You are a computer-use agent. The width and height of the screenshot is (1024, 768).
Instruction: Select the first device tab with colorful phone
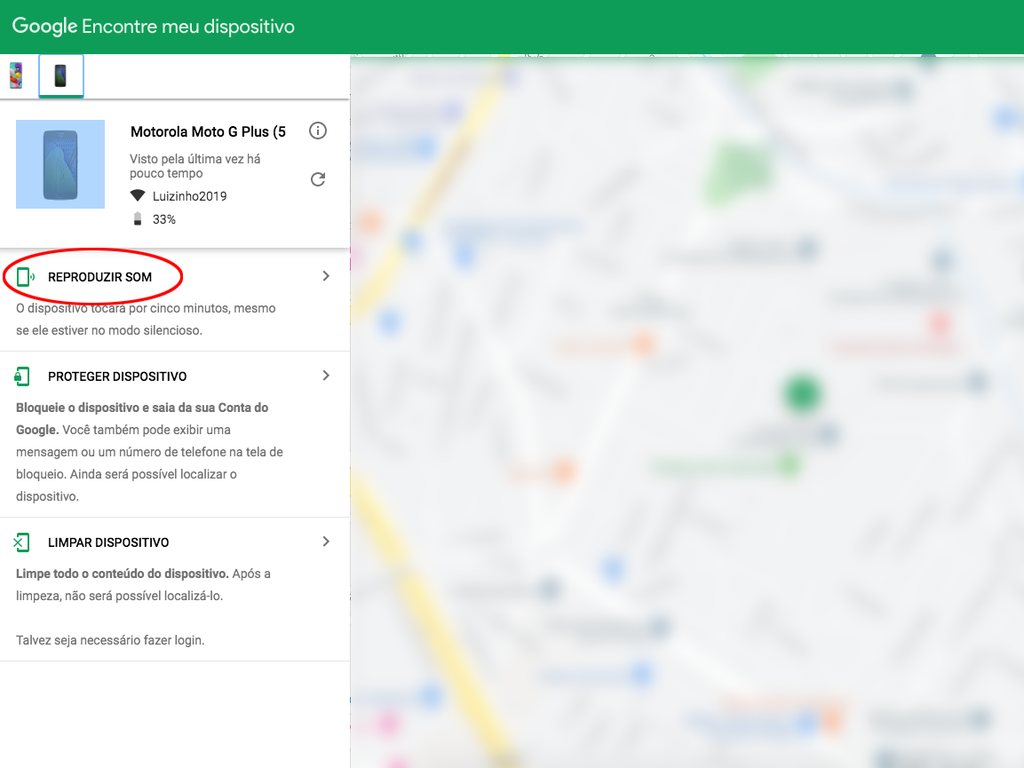point(16,76)
